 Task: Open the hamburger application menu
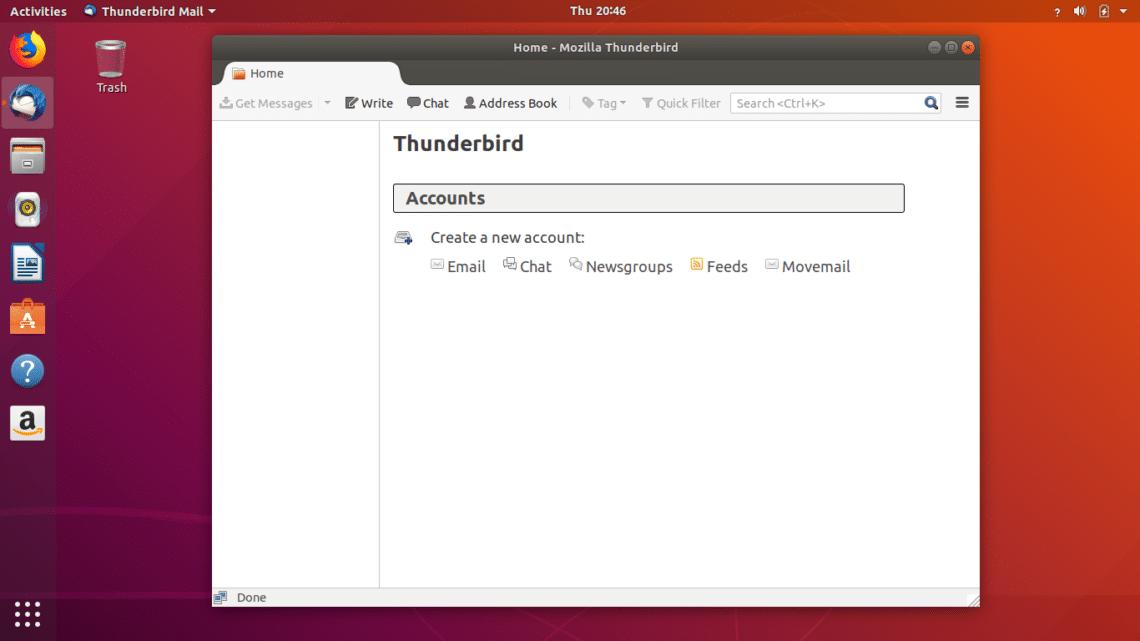pos(962,103)
